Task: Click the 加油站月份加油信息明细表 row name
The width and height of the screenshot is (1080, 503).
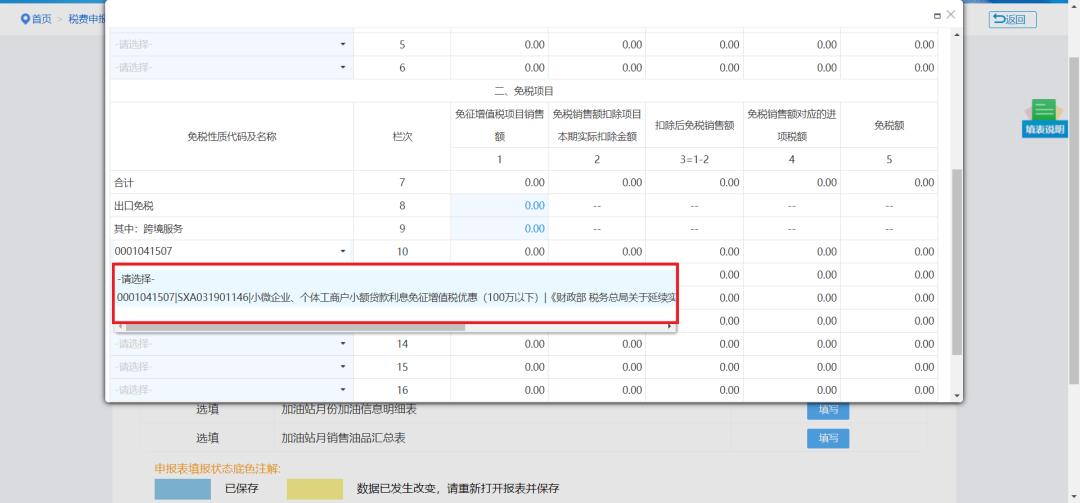Action: point(349,410)
